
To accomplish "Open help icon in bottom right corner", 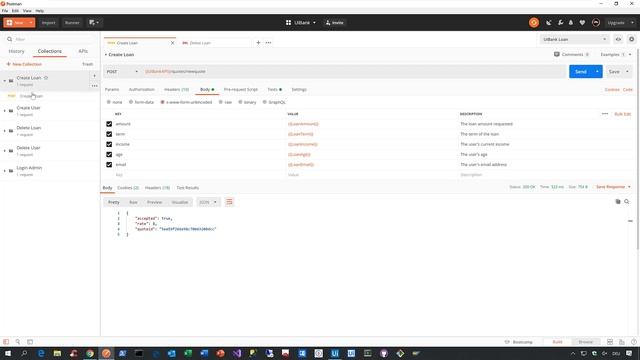I will 633,342.
